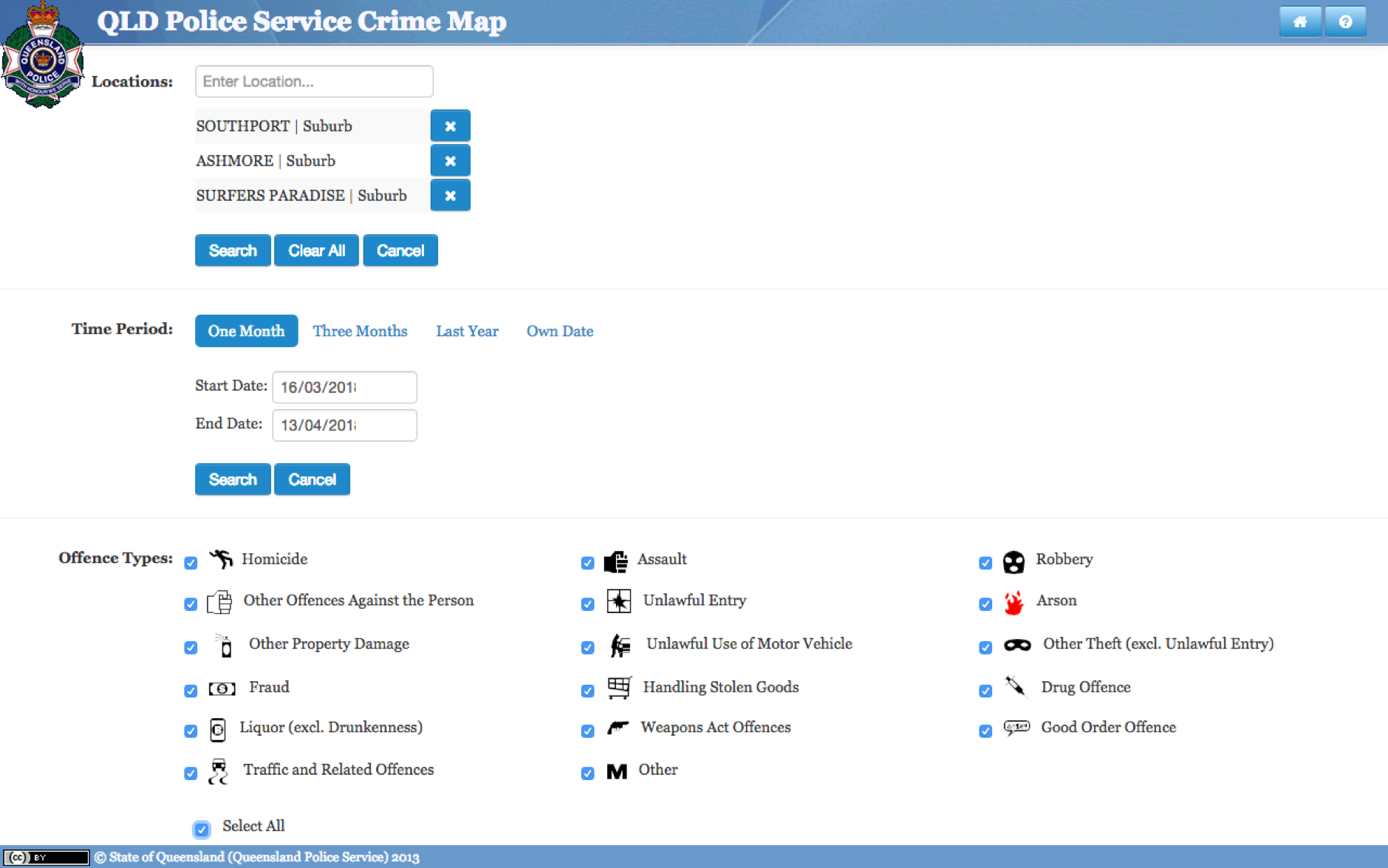Click the Drug Offence syringe icon

pos(1015,686)
